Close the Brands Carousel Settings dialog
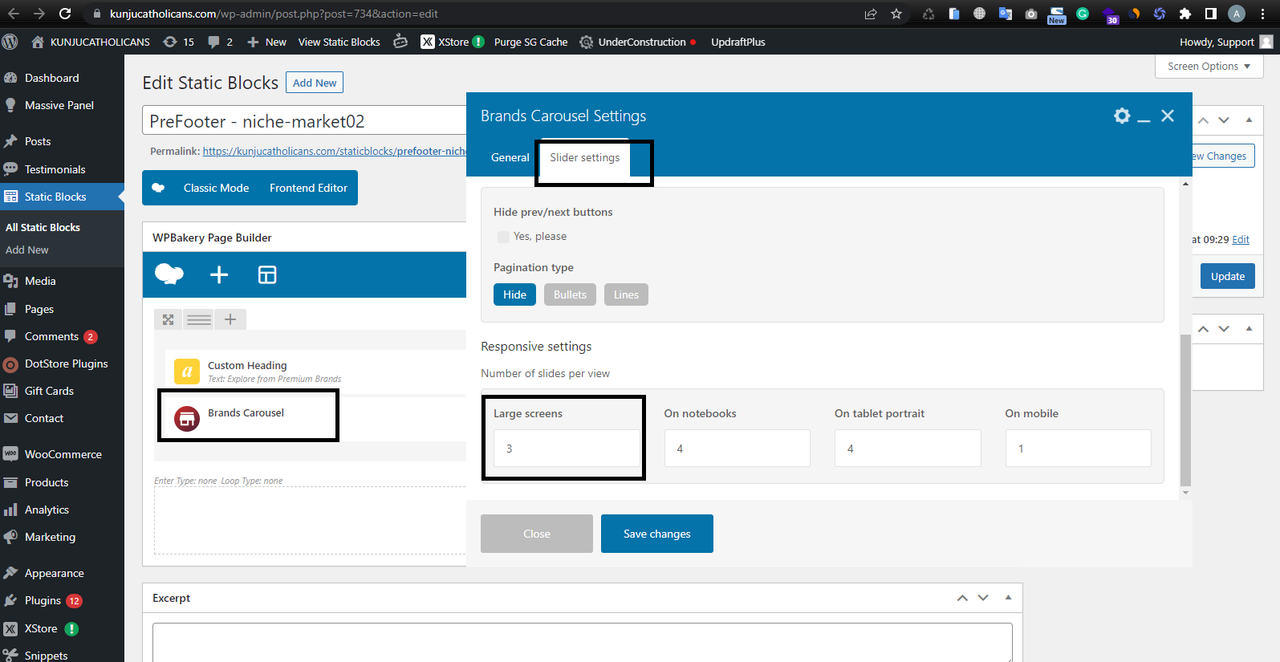1280x662 pixels. pos(1167,116)
